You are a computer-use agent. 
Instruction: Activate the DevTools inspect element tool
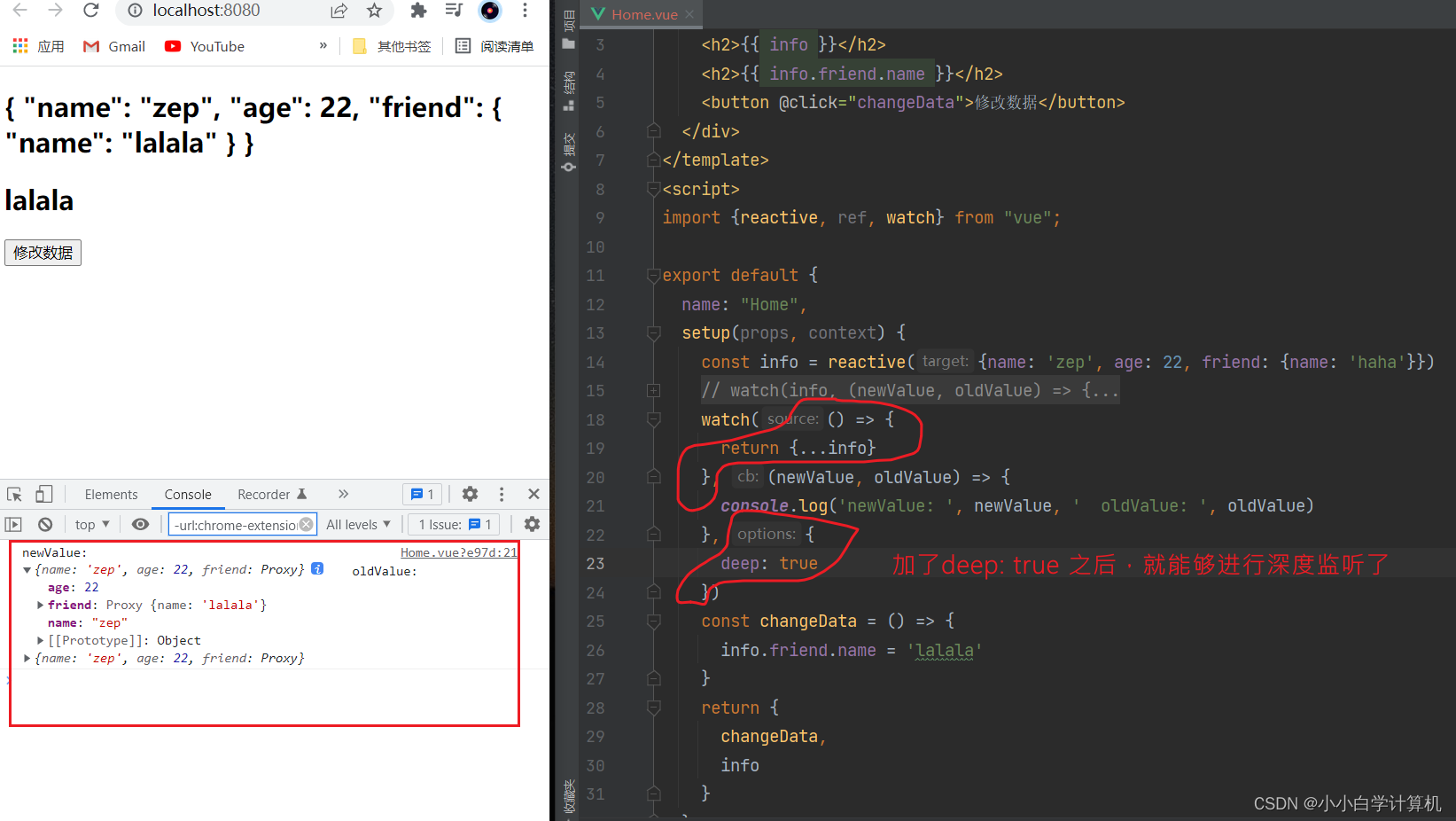click(14, 494)
